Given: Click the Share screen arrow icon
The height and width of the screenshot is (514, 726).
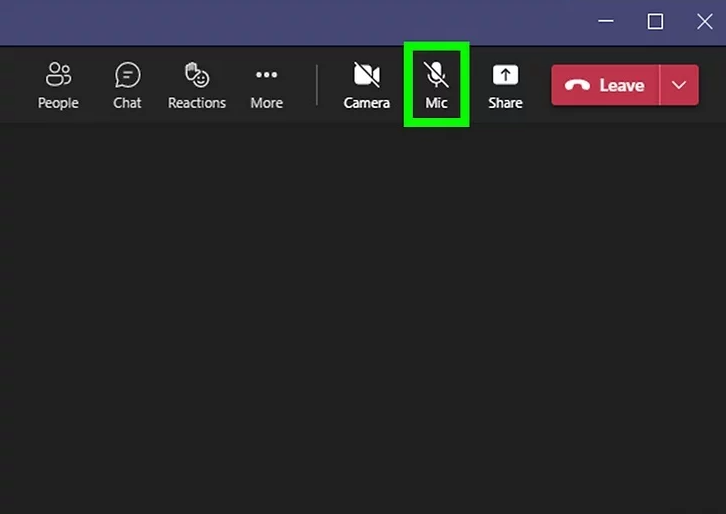Looking at the screenshot, I should (x=505, y=75).
